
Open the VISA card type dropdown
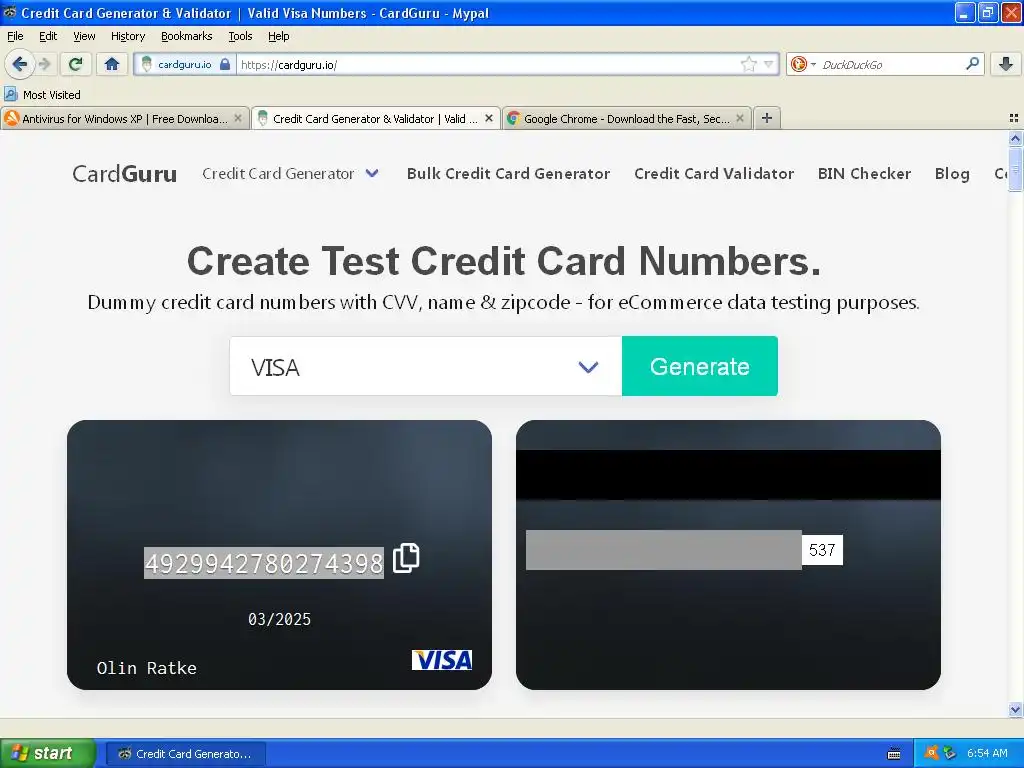(426, 366)
